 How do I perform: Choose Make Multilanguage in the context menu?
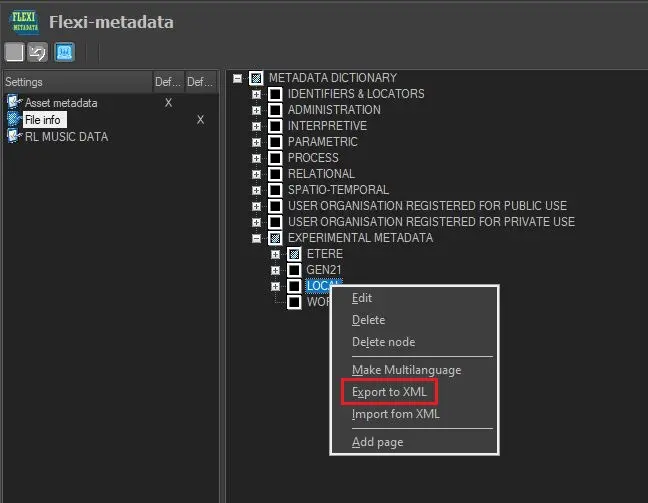click(x=406, y=370)
